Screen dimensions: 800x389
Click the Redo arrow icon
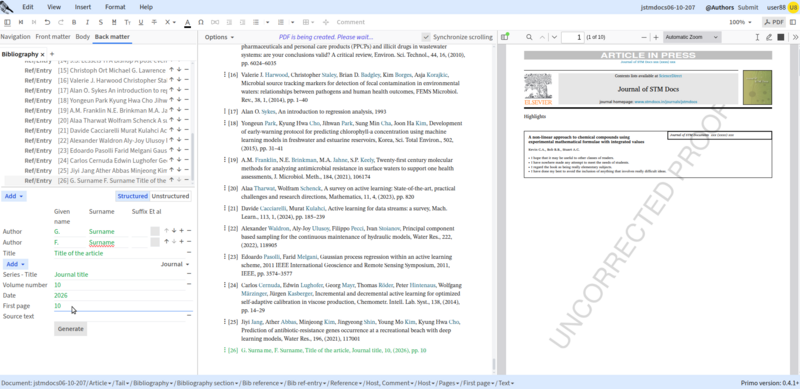(61, 22)
